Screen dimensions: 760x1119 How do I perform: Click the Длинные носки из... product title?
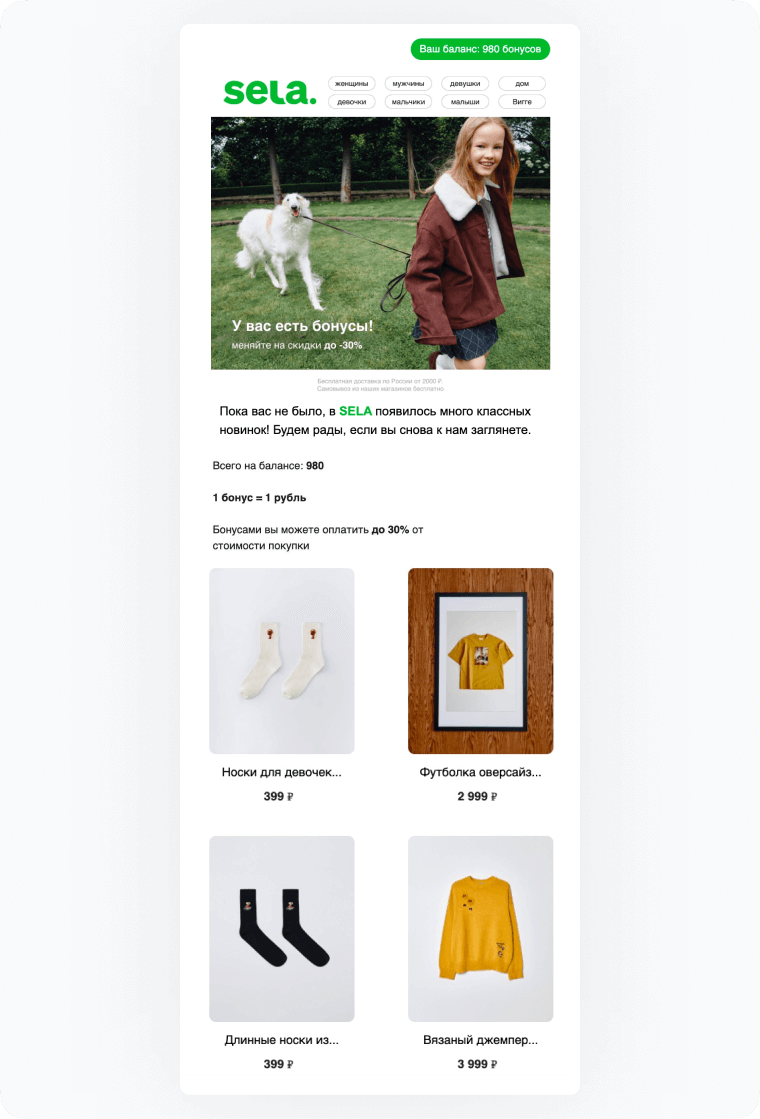coord(282,1040)
